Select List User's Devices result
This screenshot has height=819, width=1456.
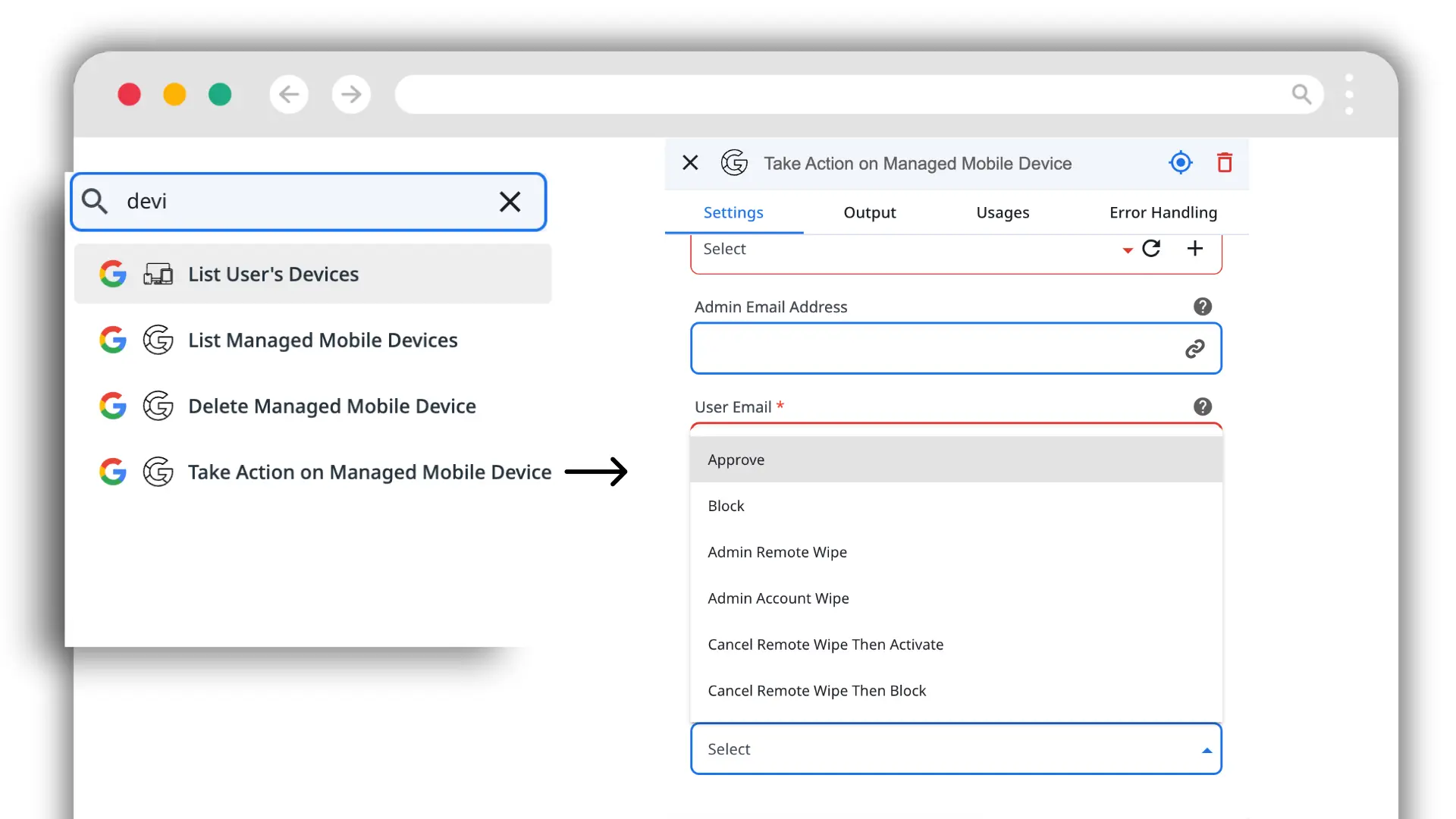313,274
